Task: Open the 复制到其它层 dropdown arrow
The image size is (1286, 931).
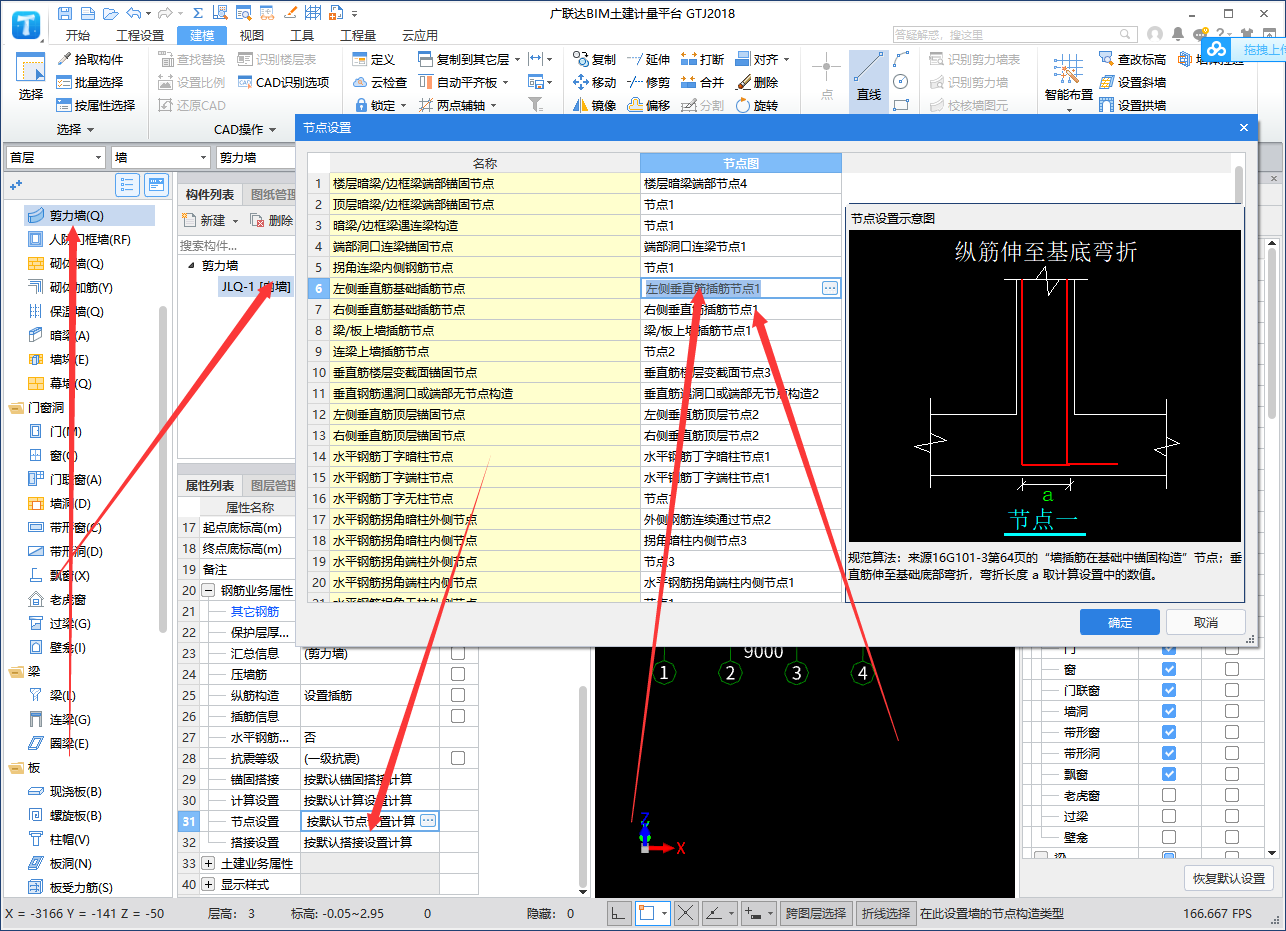Action: click(516, 60)
